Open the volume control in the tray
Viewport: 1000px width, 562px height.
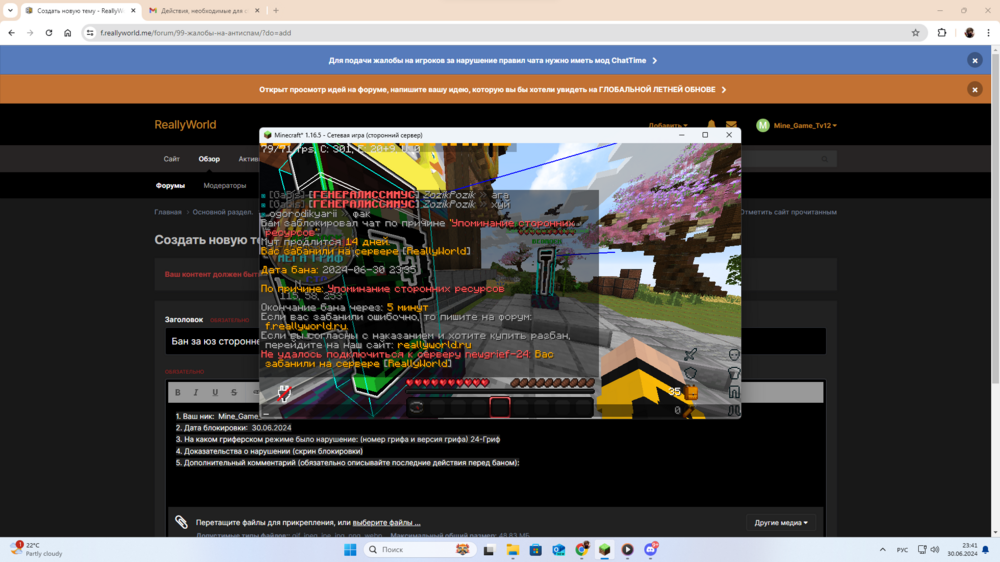click(935, 549)
